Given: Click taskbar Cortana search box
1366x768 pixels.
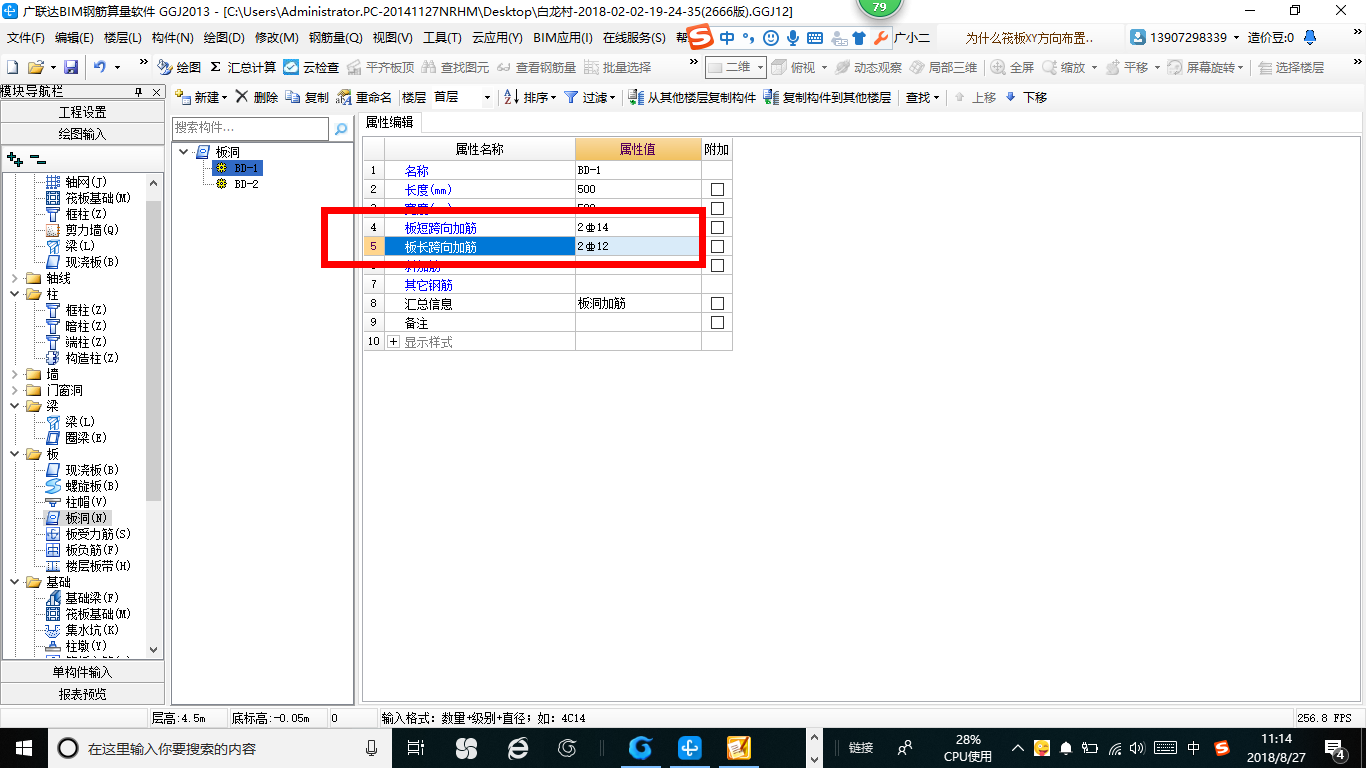Looking at the screenshot, I should [220, 748].
